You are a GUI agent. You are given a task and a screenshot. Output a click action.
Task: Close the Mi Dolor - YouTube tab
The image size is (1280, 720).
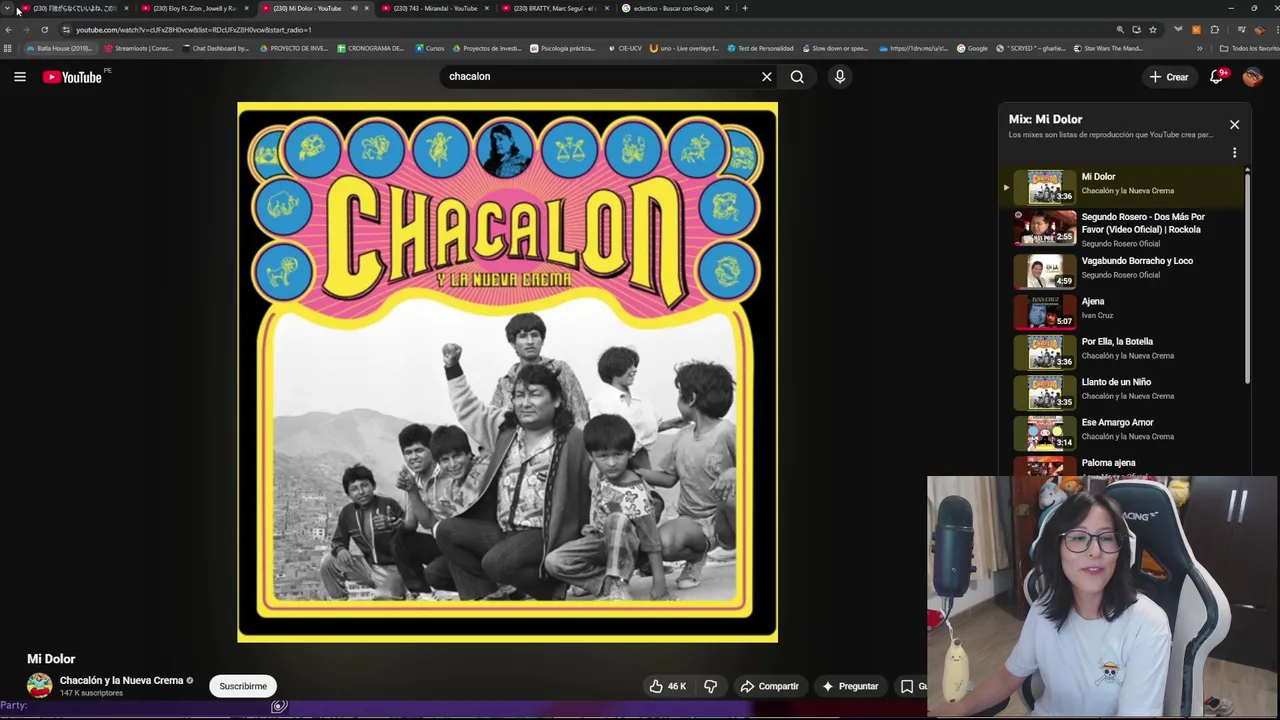(366, 8)
